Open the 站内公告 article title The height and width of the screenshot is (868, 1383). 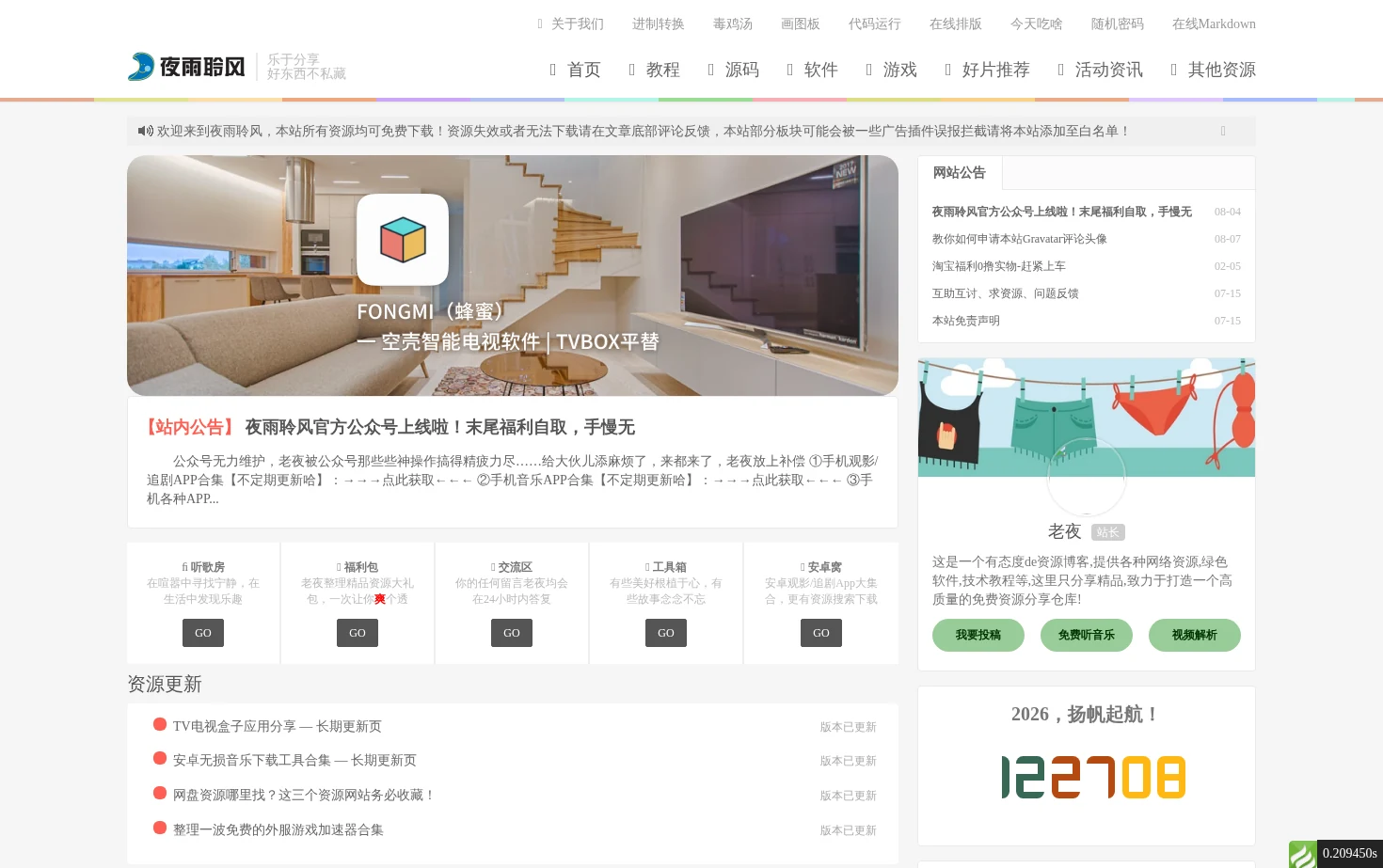click(x=440, y=427)
